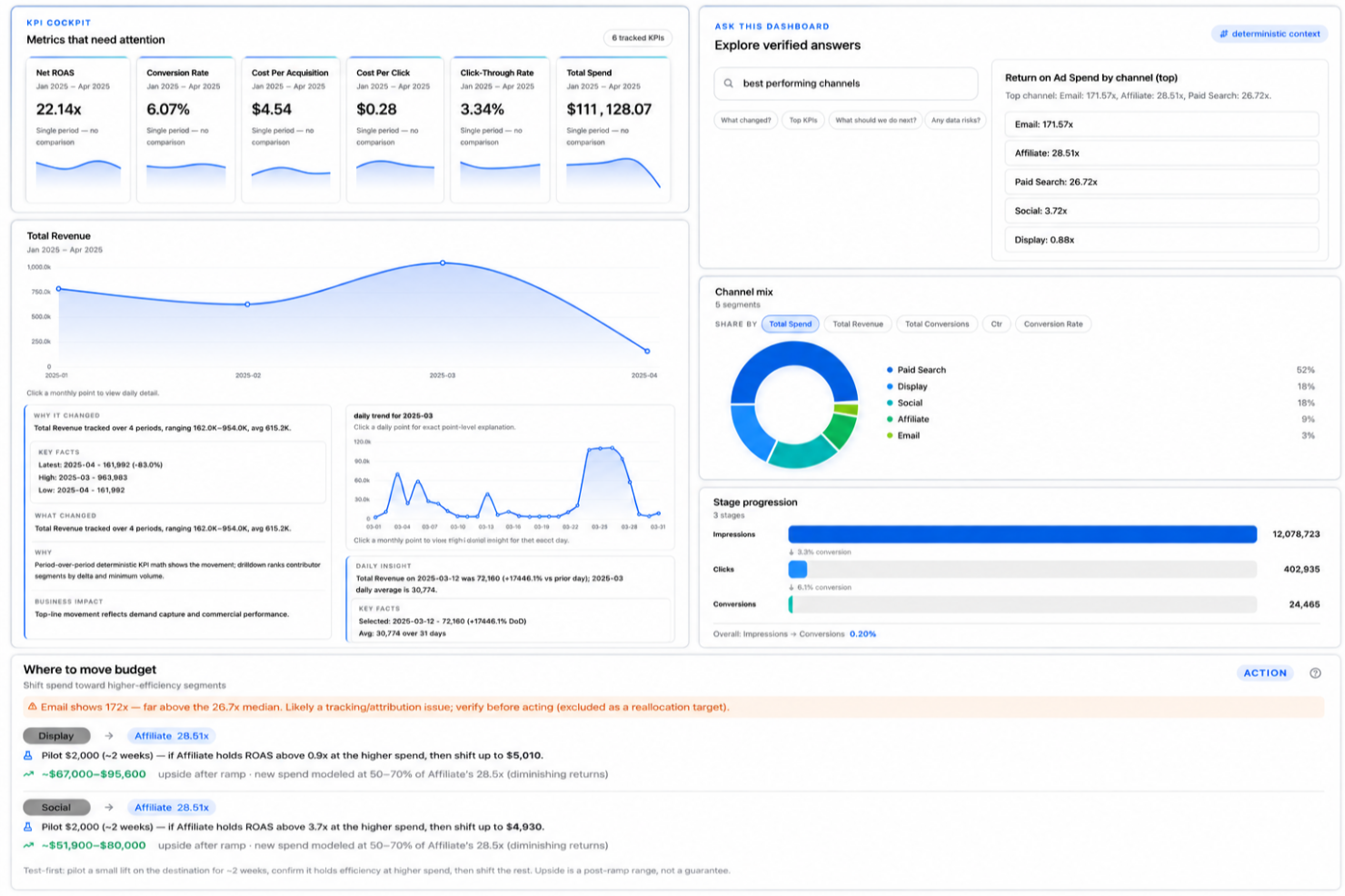The image size is (1345, 896).
Task: Switch channel mix to Total Revenue
Action: point(858,324)
